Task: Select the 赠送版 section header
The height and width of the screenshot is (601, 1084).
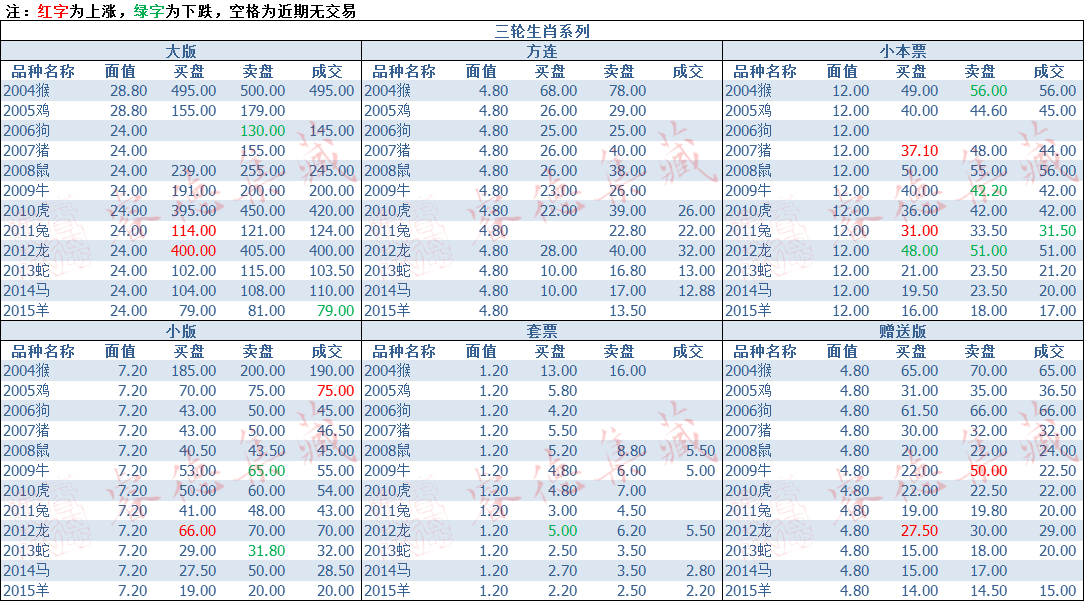Action: tap(903, 331)
